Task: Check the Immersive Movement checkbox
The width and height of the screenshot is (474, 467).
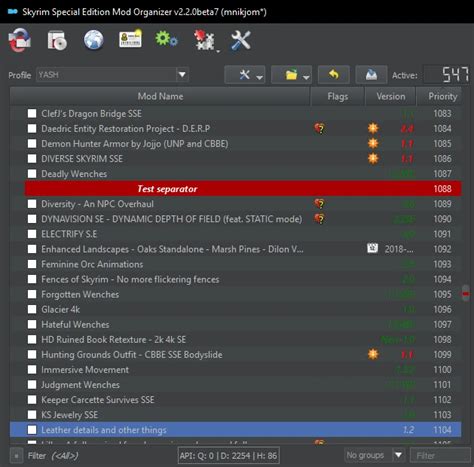Action: [x=32, y=370]
